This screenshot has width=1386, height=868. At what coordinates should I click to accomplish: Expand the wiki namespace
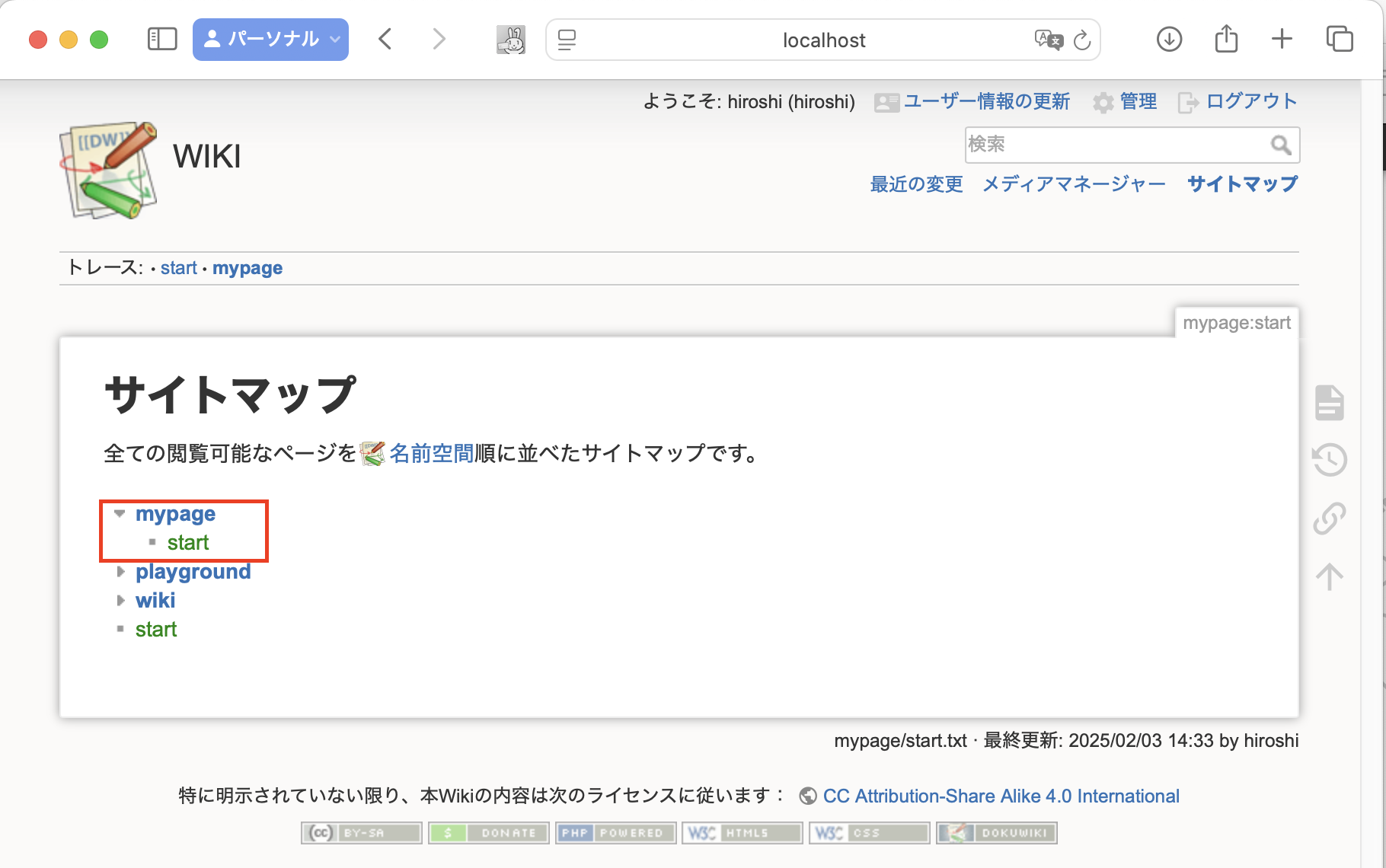120,600
